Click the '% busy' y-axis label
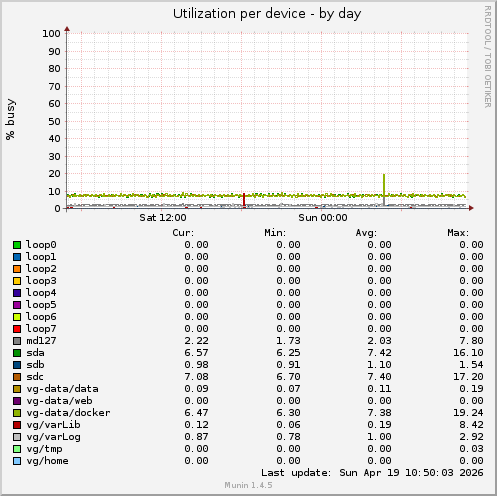The image size is (497, 496). click(10, 119)
